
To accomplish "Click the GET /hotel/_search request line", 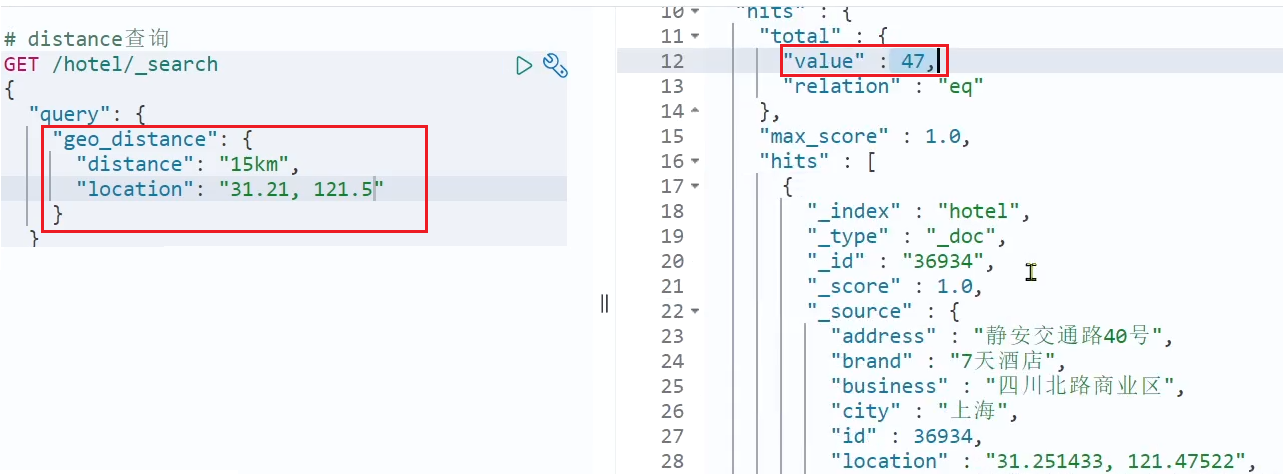I will pos(110,65).
